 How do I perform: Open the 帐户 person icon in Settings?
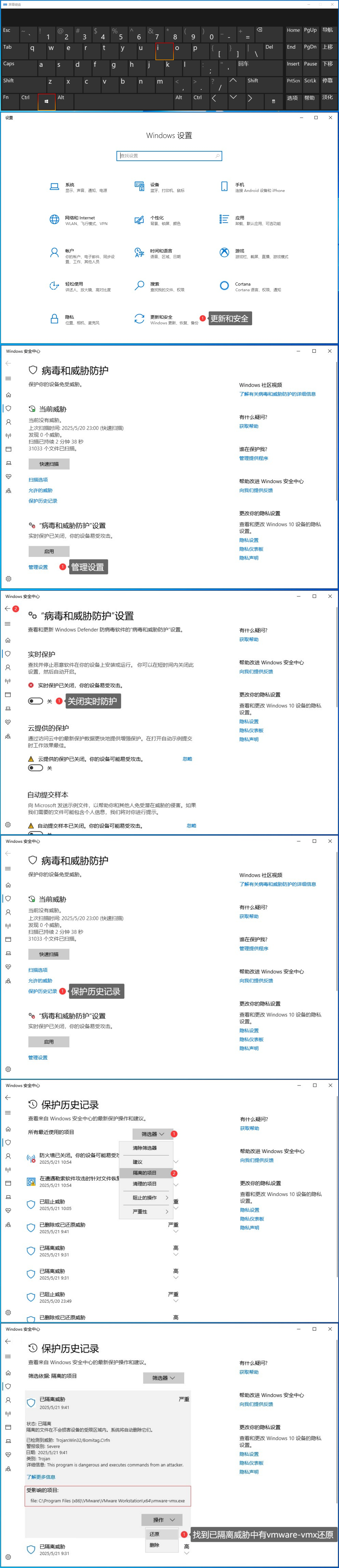54,252
